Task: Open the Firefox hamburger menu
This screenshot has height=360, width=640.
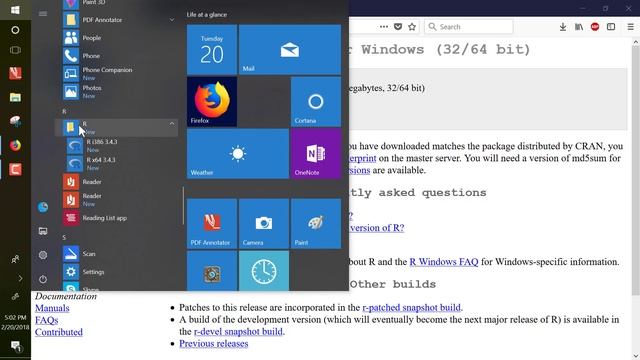Action: click(631, 27)
